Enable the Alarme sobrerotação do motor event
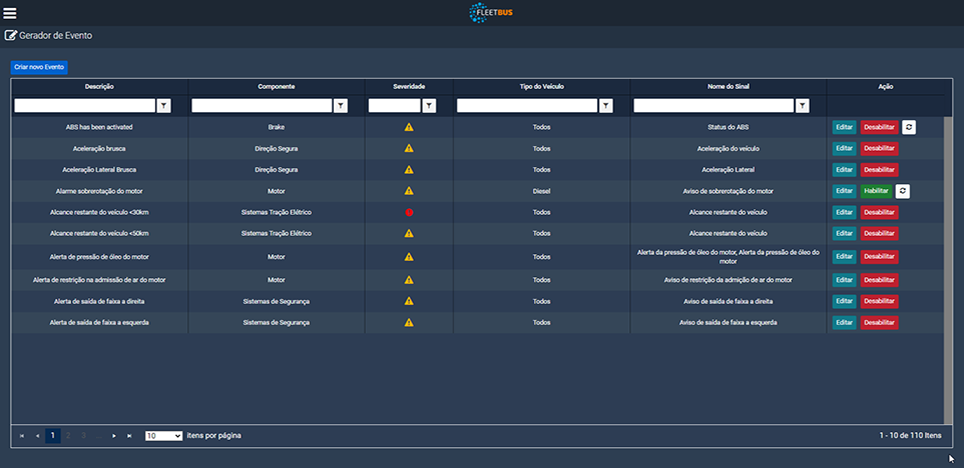The image size is (964, 468). click(x=875, y=191)
